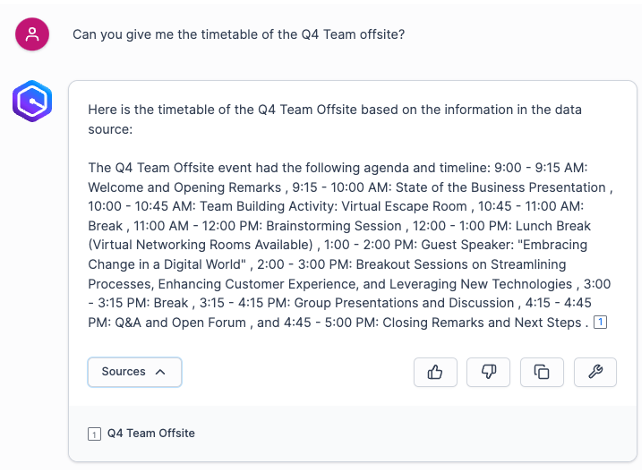Click inline citation marker 1 in the response

tap(600, 322)
